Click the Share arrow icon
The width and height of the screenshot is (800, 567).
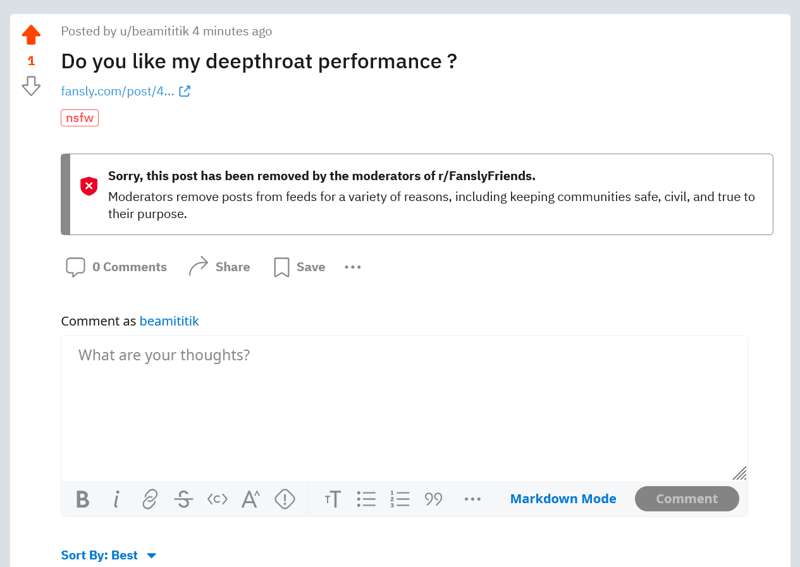198,266
